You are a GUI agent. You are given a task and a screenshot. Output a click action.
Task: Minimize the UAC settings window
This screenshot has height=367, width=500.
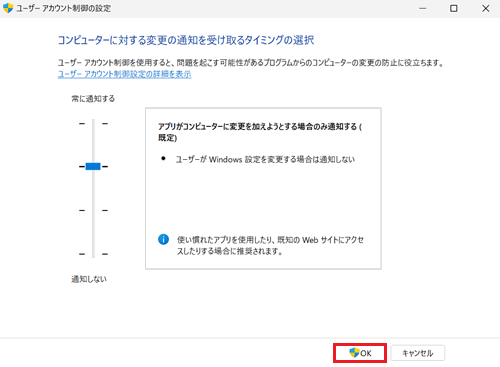click(x=423, y=8)
